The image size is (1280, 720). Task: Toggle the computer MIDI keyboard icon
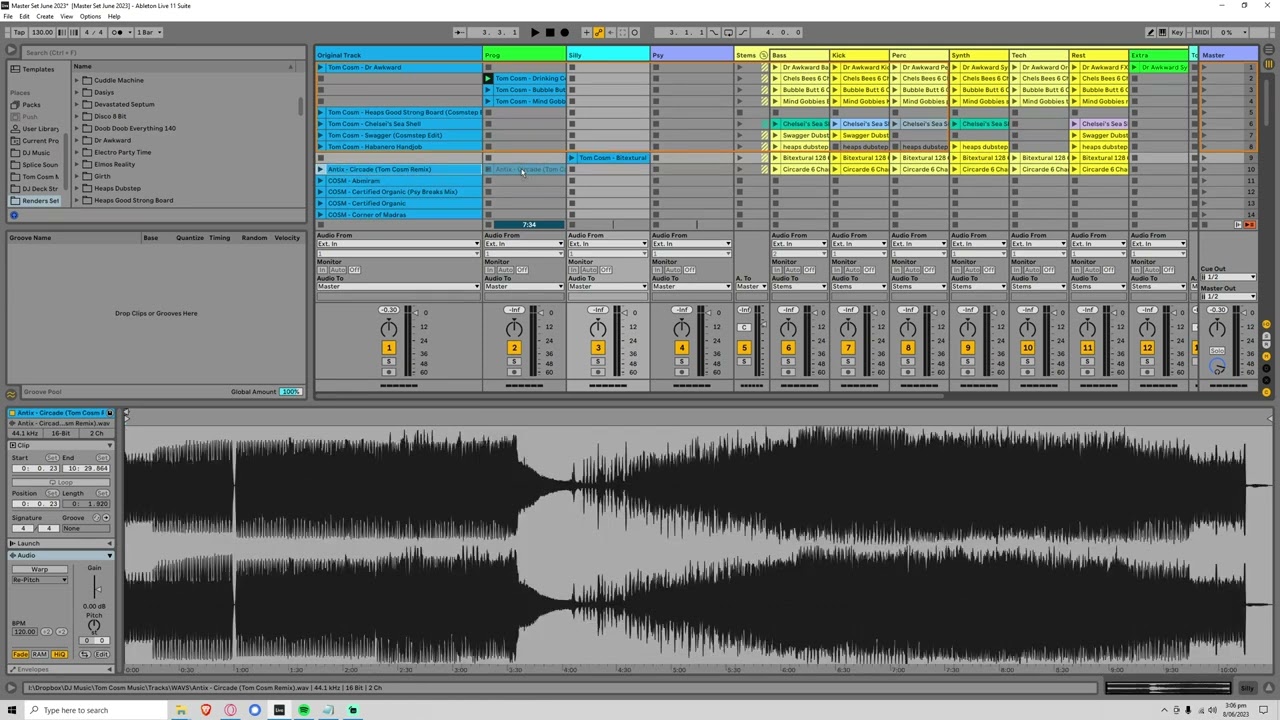coord(1164,32)
